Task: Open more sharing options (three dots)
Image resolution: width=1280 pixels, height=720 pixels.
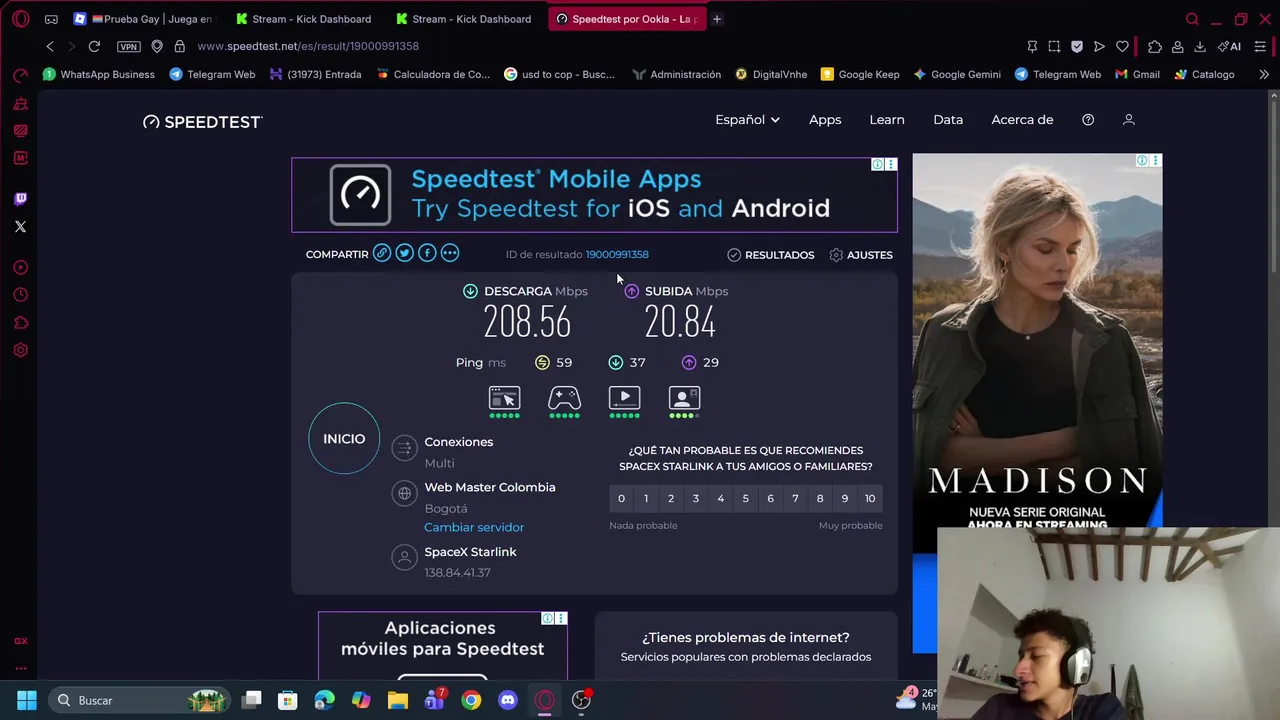Action: [450, 253]
